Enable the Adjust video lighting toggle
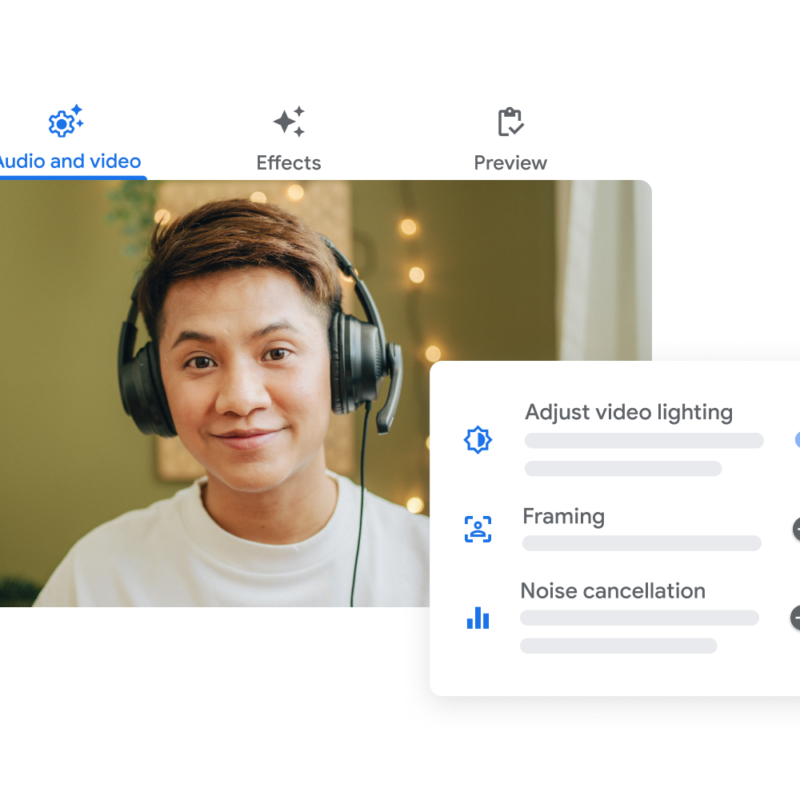Screen dimensions: 800x800 (x=796, y=440)
